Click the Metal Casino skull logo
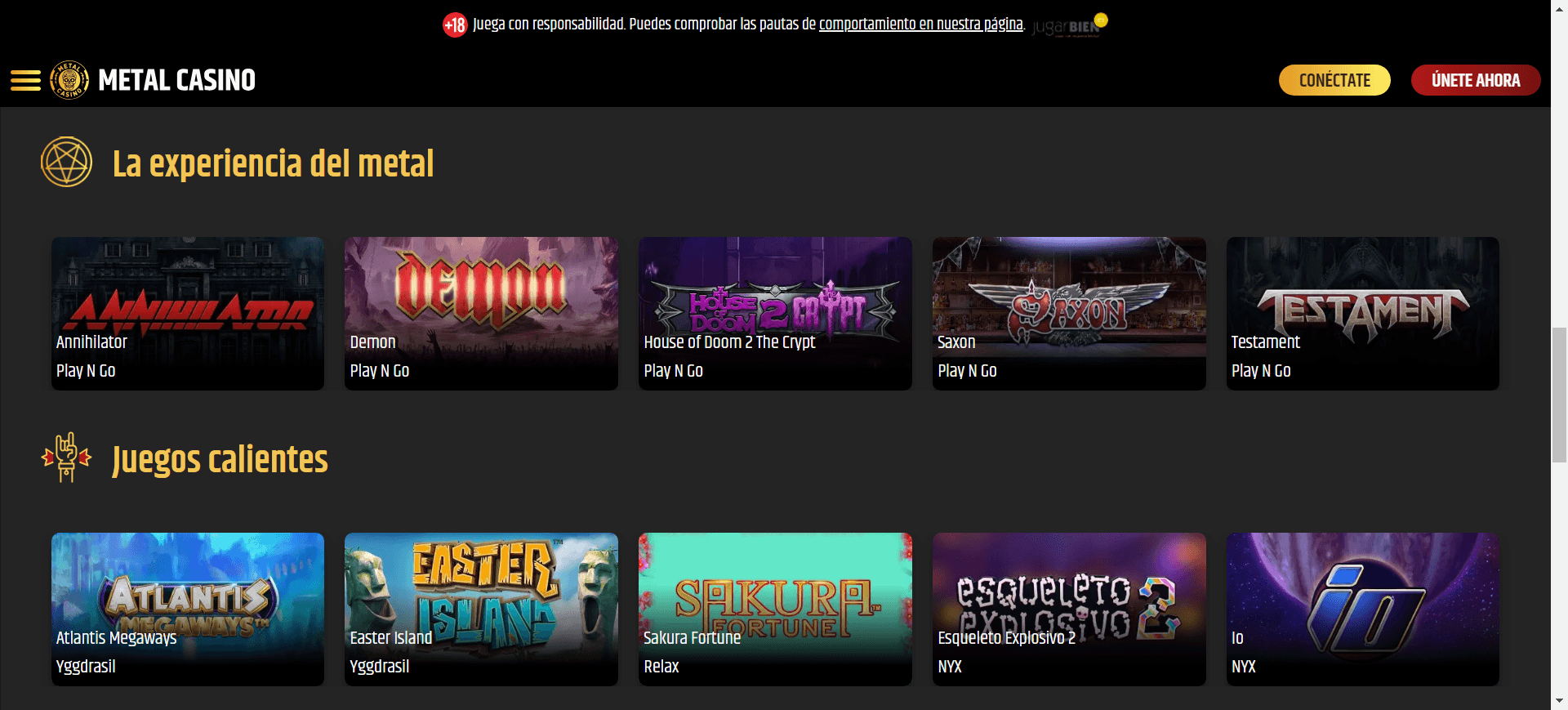1568x710 pixels. [69, 80]
